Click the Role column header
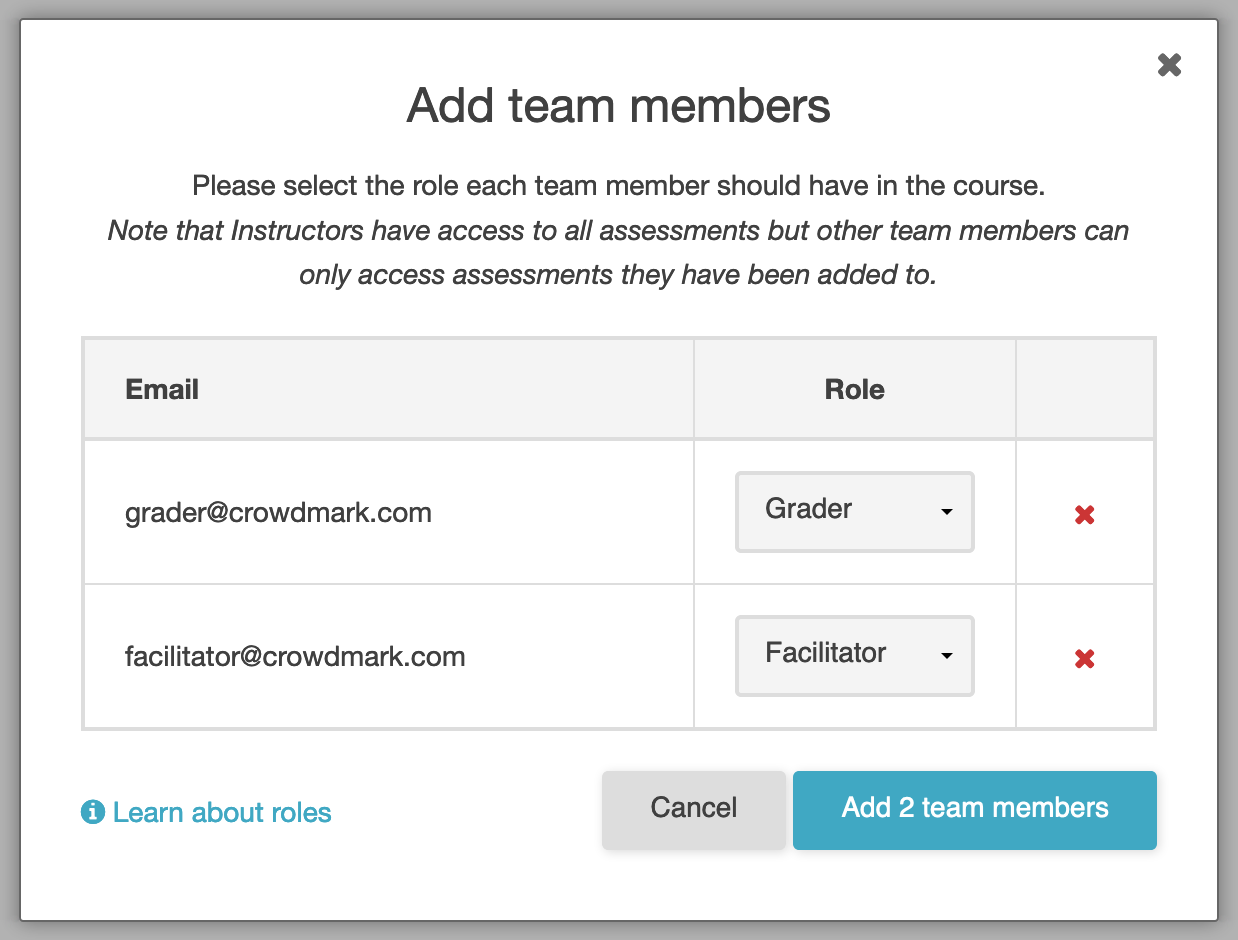 point(854,389)
